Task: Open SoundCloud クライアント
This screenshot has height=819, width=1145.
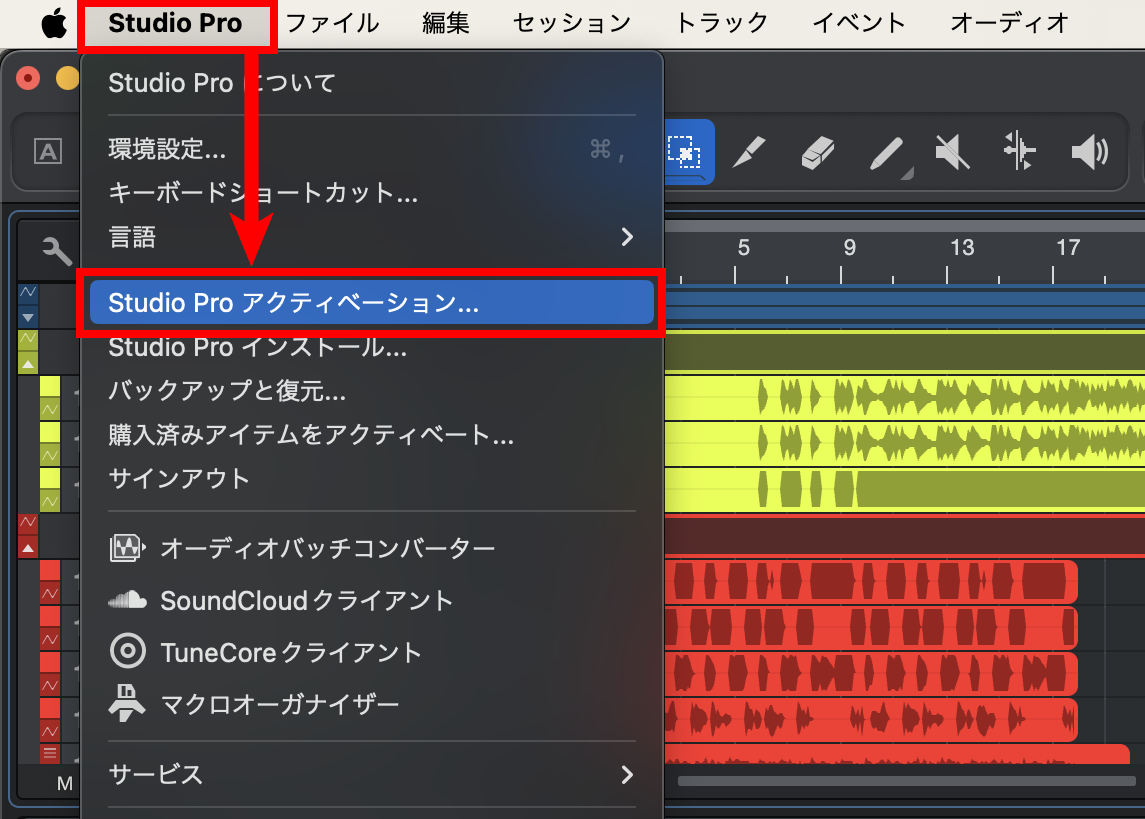Action: 280,601
